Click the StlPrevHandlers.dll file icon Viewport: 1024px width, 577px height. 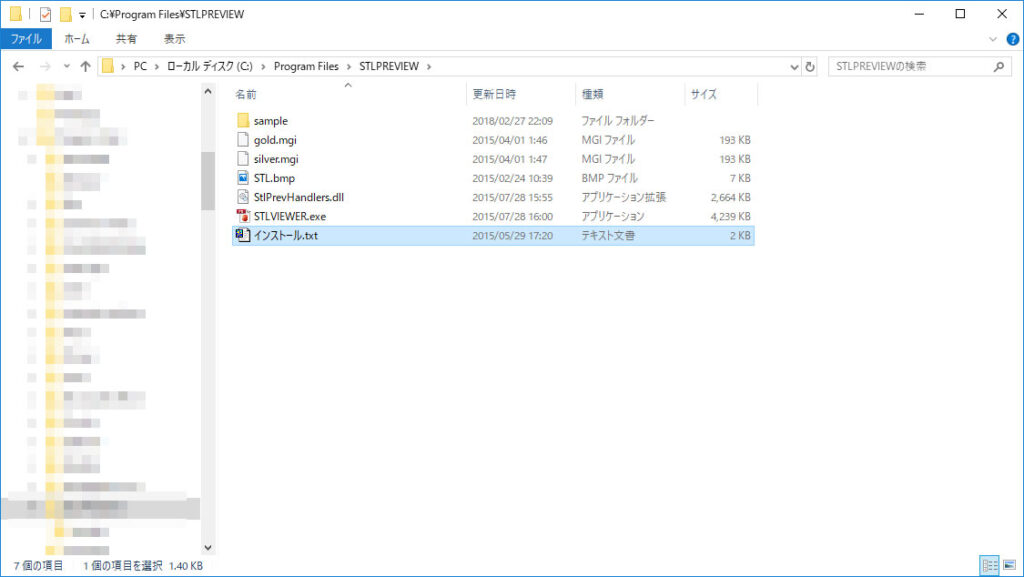(242, 197)
